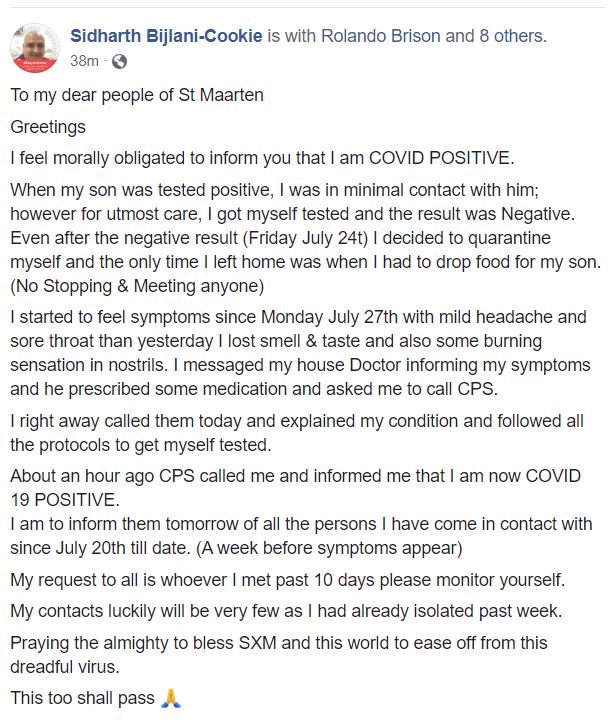Click the "My contacts luckily will be very few" line
Image resolution: width=613 pixels, height=725 pixels.
coord(286,611)
